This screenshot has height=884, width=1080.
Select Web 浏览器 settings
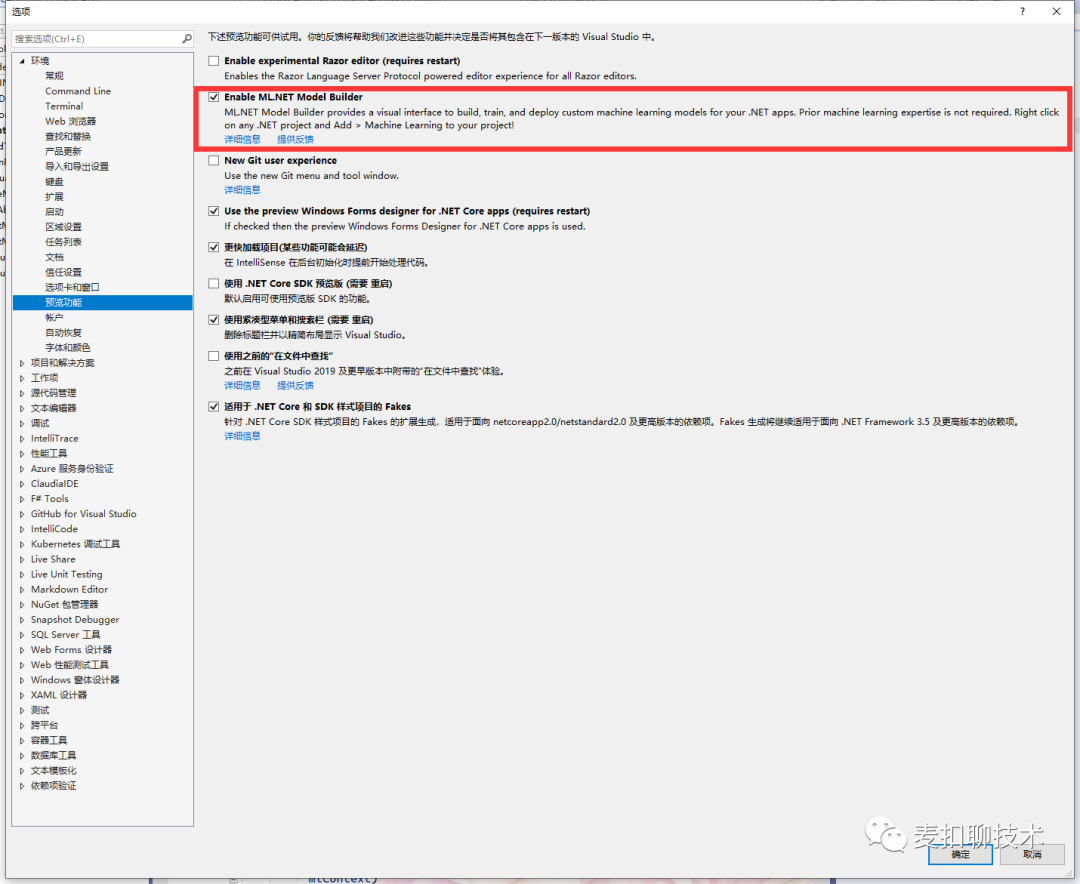coord(71,121)
